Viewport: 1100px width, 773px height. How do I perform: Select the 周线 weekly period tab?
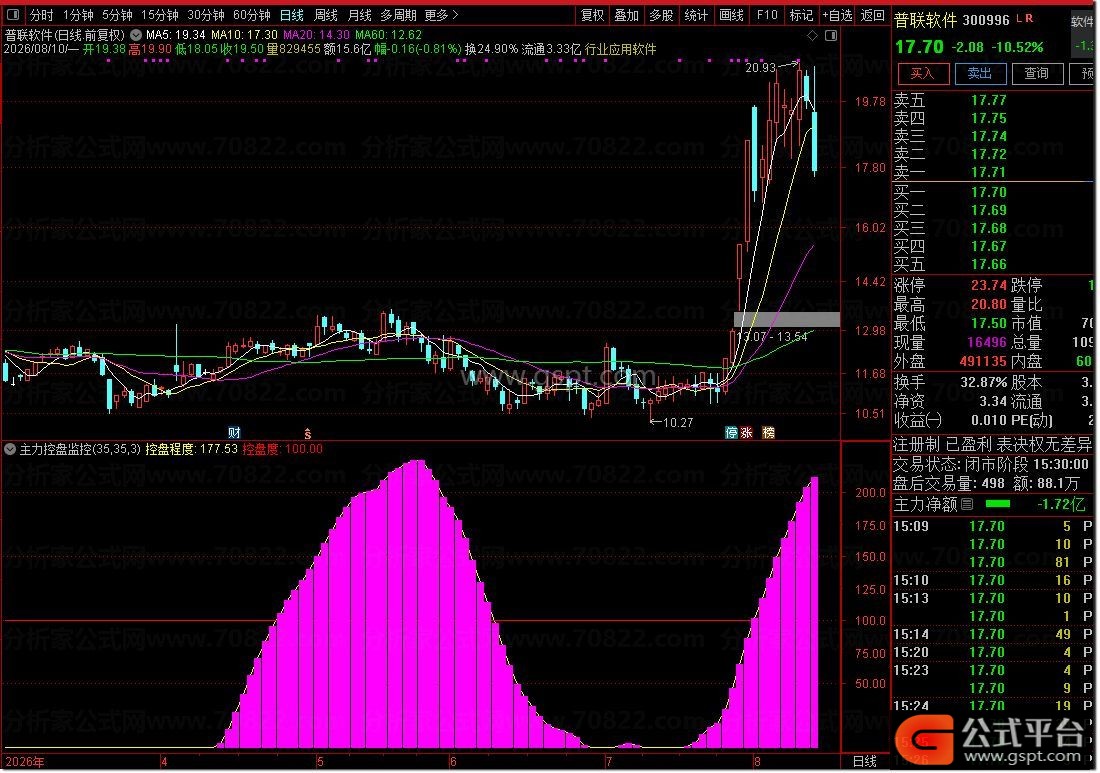tap(326, 15)
